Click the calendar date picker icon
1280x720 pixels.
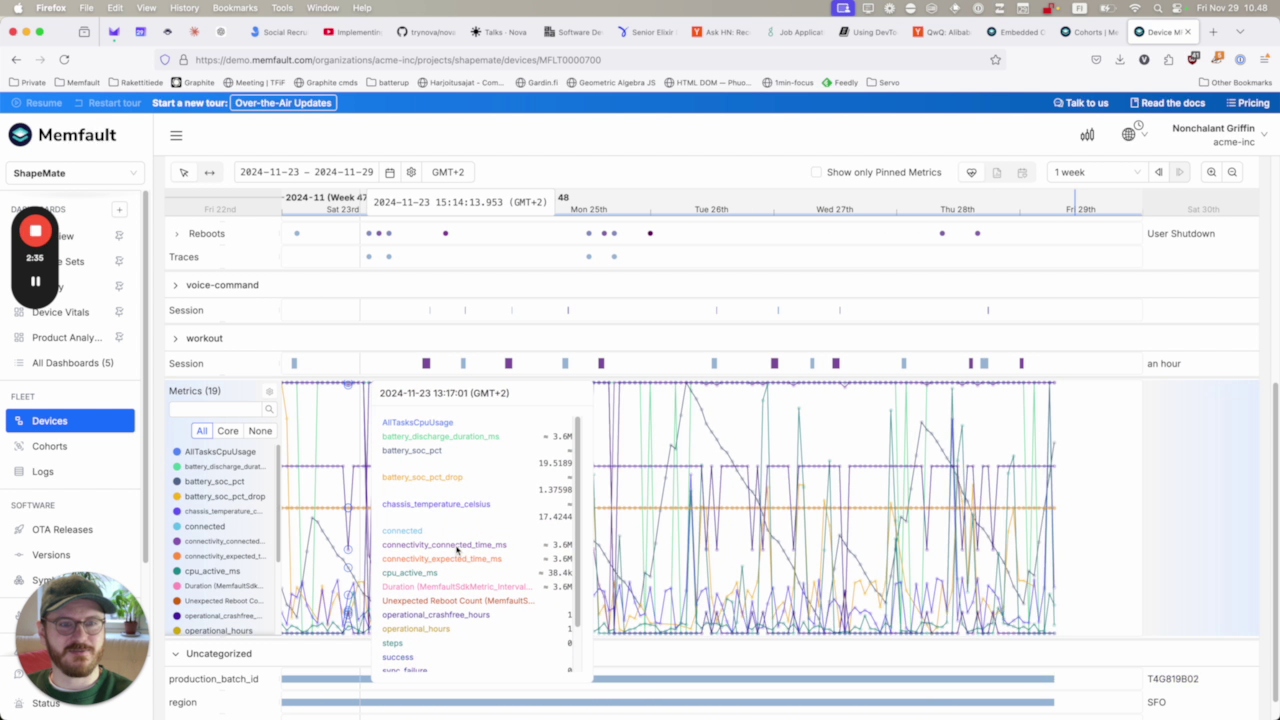coord(390,172)
